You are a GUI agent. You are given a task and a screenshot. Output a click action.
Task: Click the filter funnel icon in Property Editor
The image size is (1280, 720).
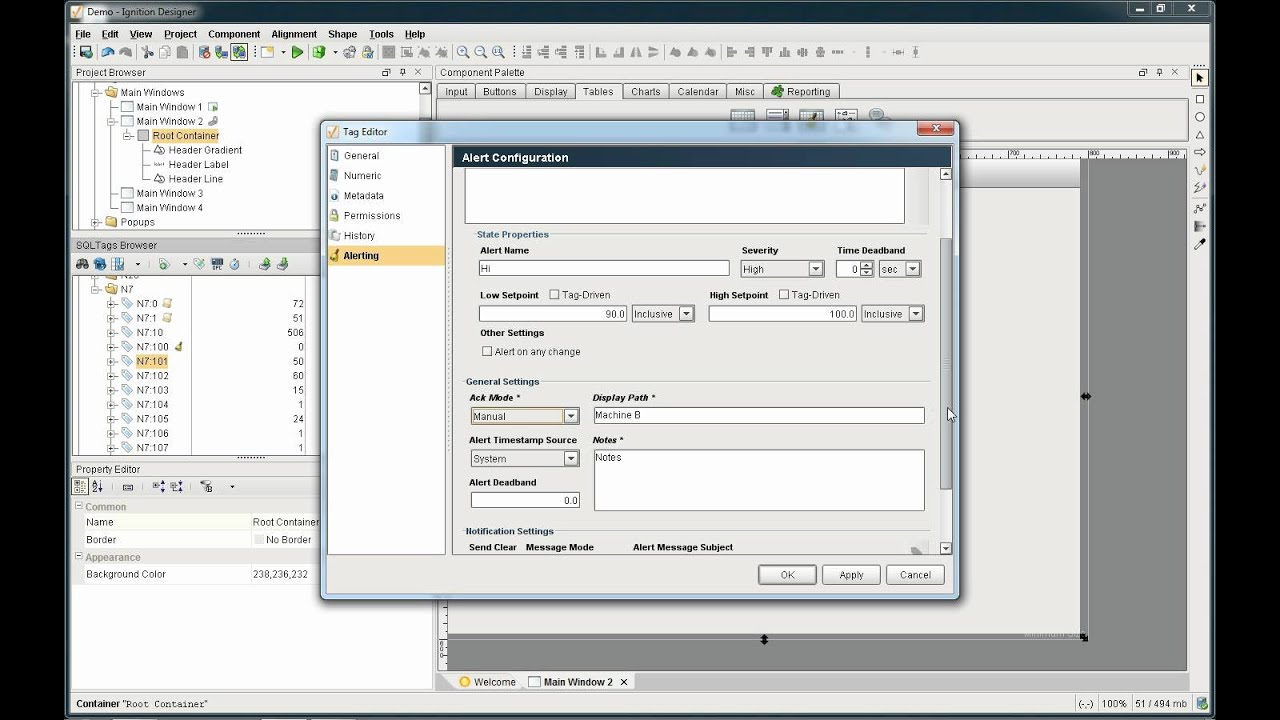[207, 486]
